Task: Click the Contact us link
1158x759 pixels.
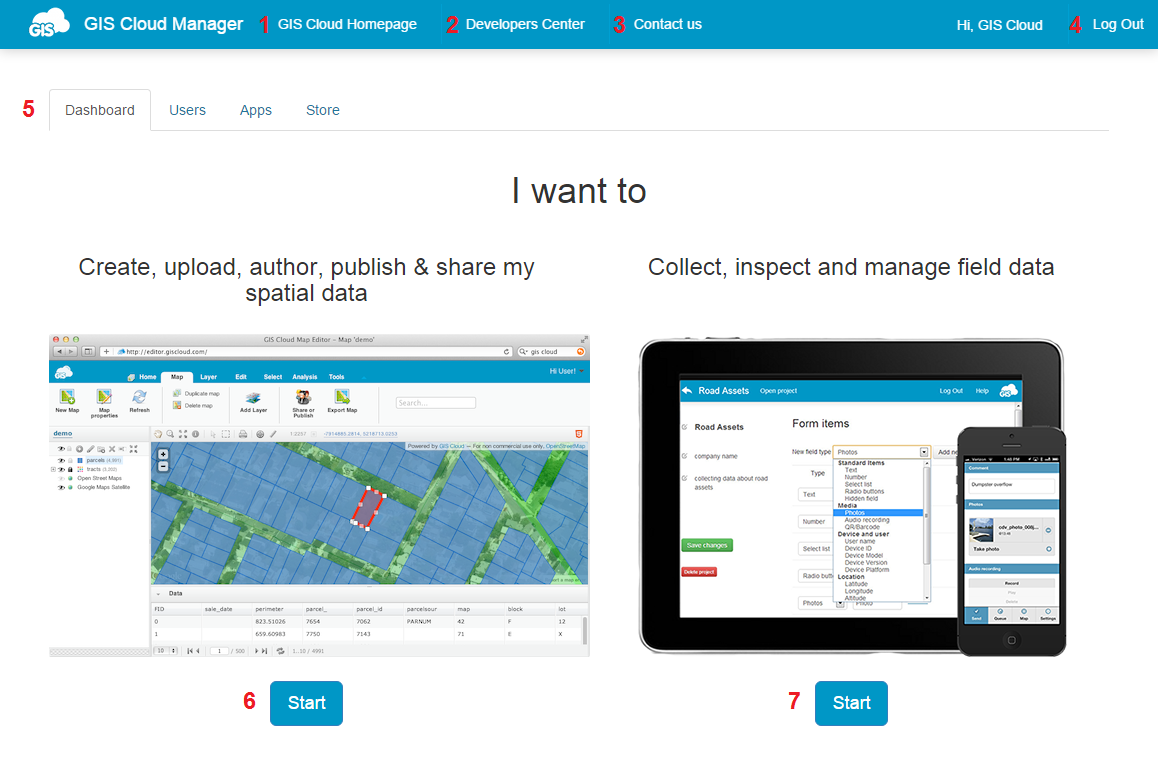Action: (x=667, y=24)
